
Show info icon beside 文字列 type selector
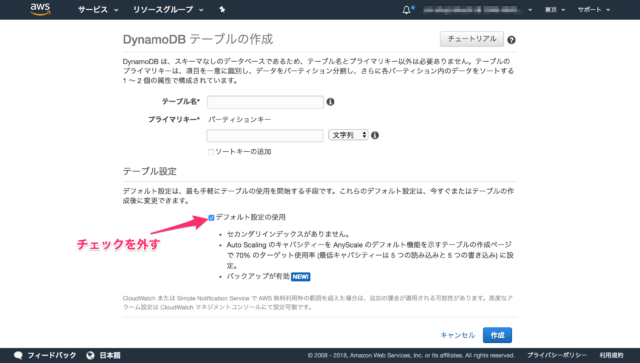(375, 135)
